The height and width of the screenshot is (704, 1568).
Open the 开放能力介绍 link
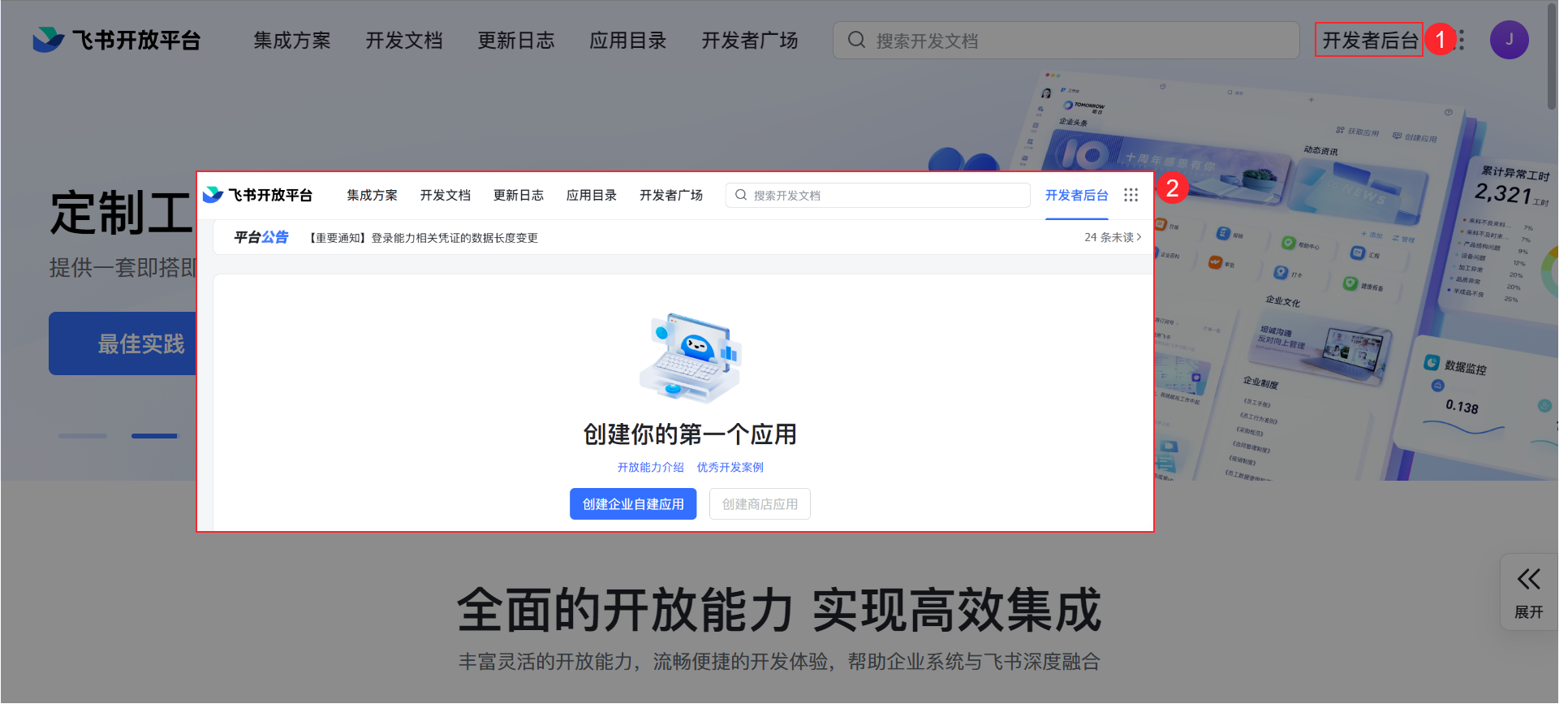click(651, 468)
